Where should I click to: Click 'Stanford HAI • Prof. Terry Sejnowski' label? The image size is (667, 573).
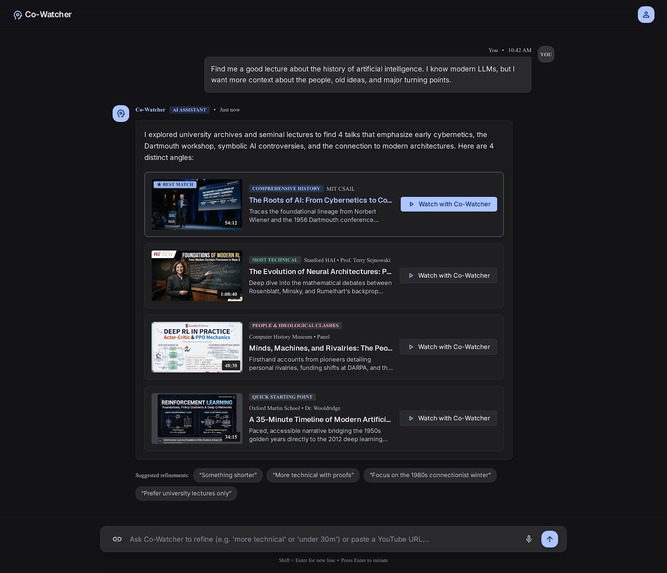coord(347,260)
